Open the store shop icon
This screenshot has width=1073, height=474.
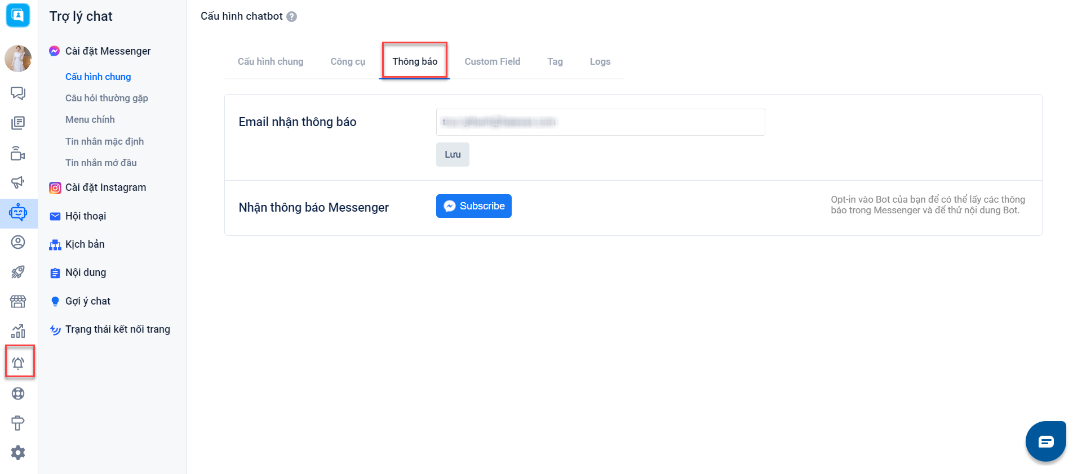coord(18,302)
